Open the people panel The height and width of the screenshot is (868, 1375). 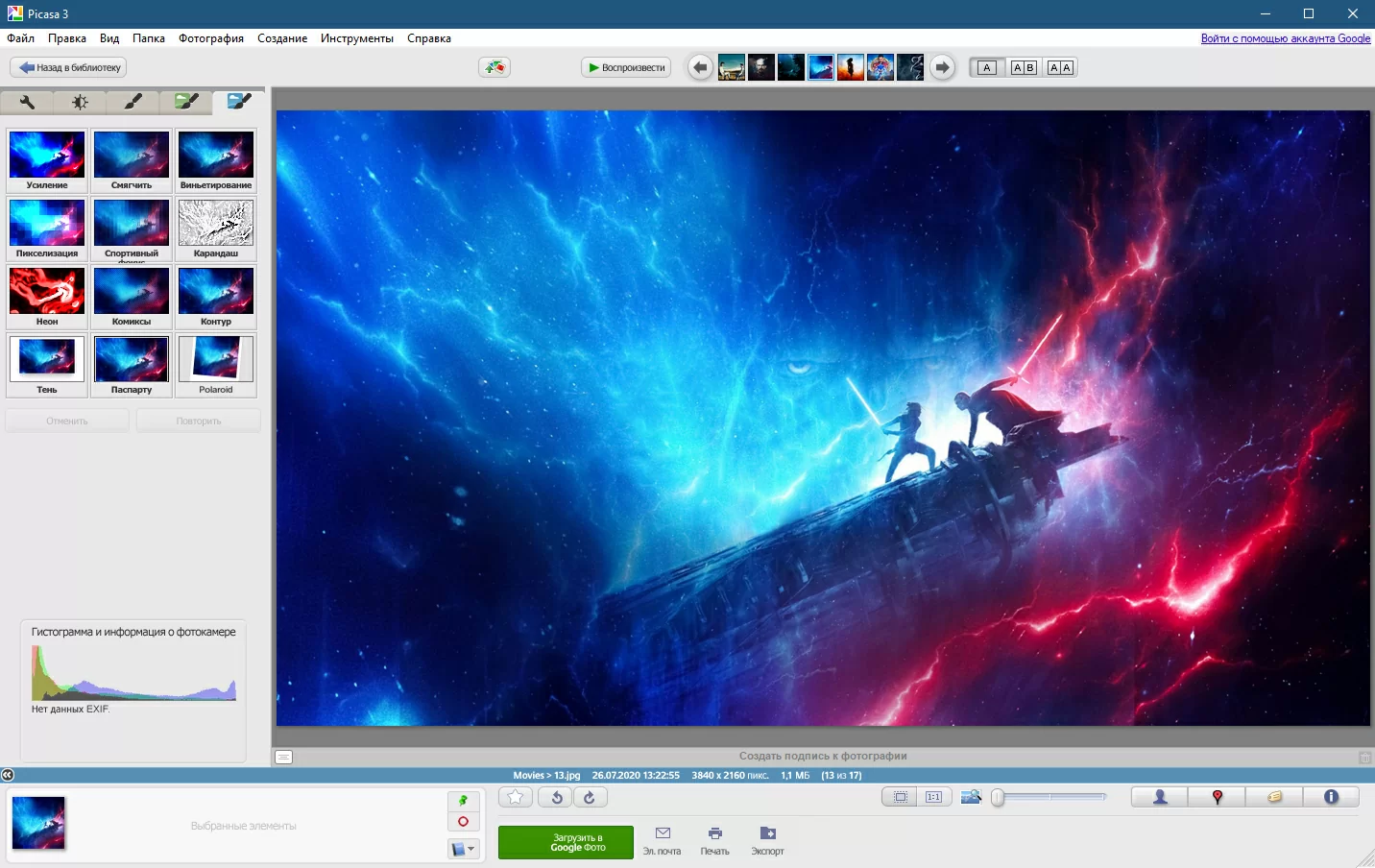coord(1160,797)
